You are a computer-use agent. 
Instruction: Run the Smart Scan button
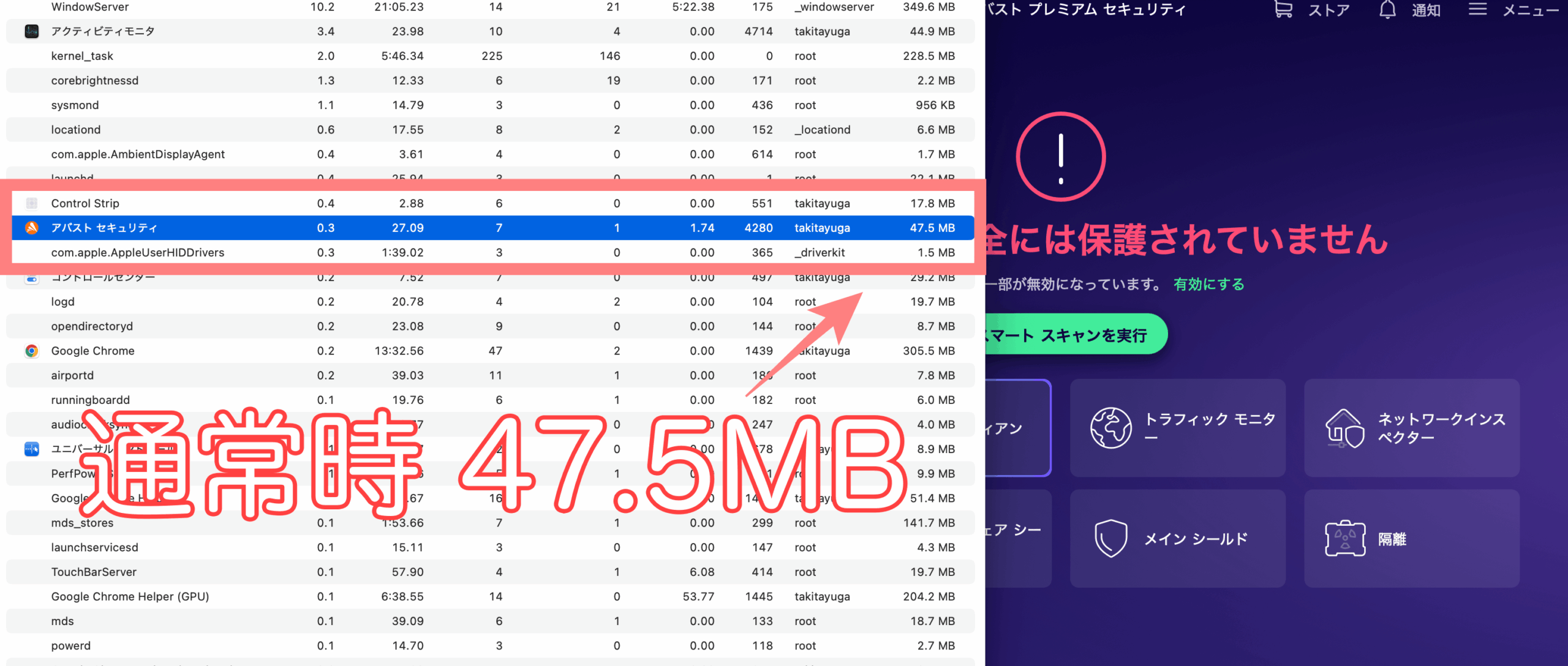point(1076,334)
